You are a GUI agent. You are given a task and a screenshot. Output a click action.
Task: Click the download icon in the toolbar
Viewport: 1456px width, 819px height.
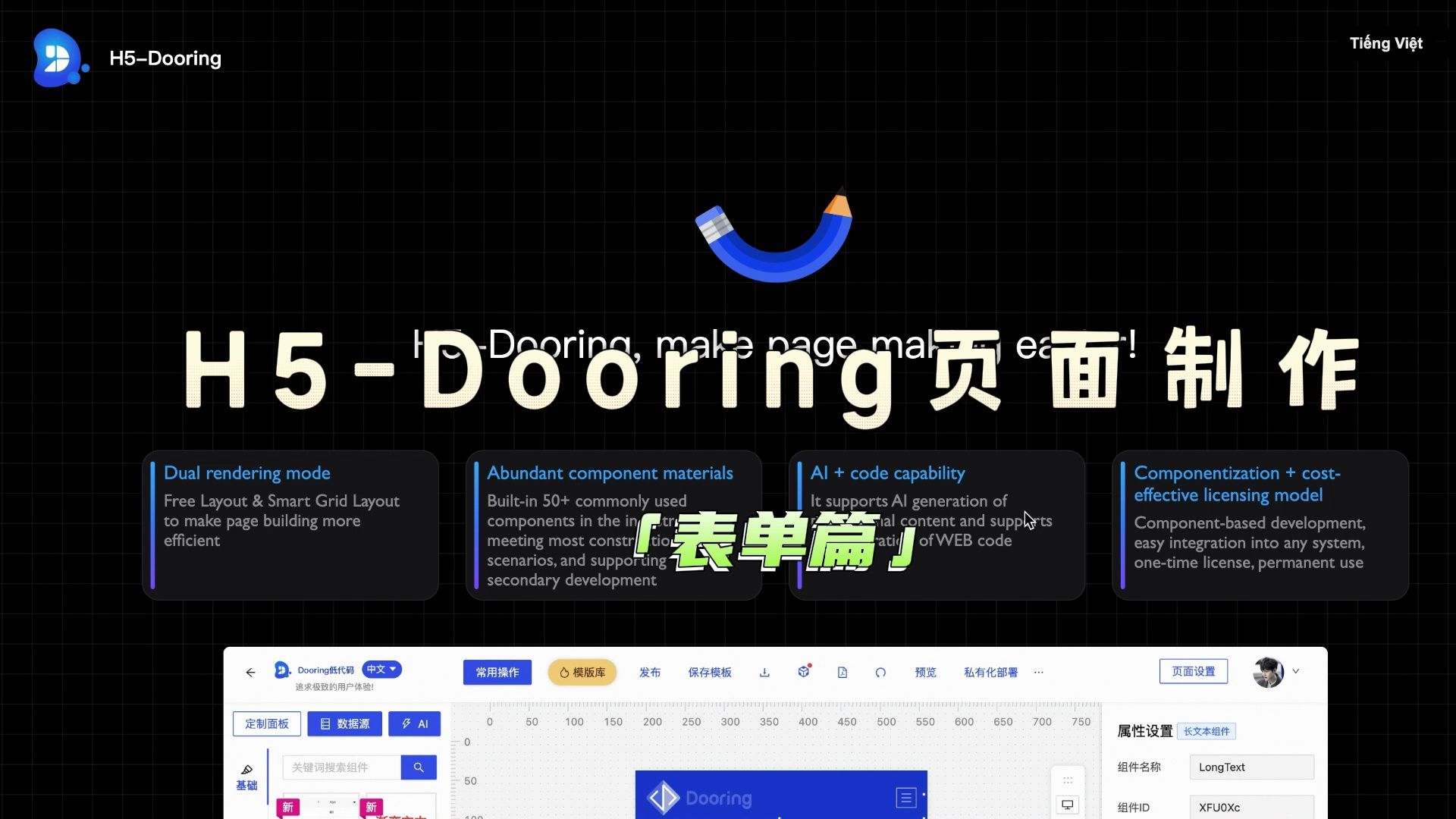click(x=764, y=673)
